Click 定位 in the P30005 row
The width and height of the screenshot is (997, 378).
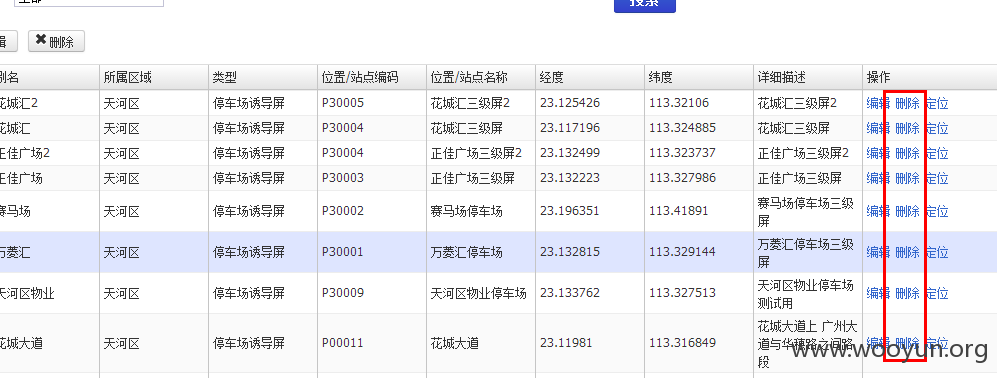click(x=937, y=103)
